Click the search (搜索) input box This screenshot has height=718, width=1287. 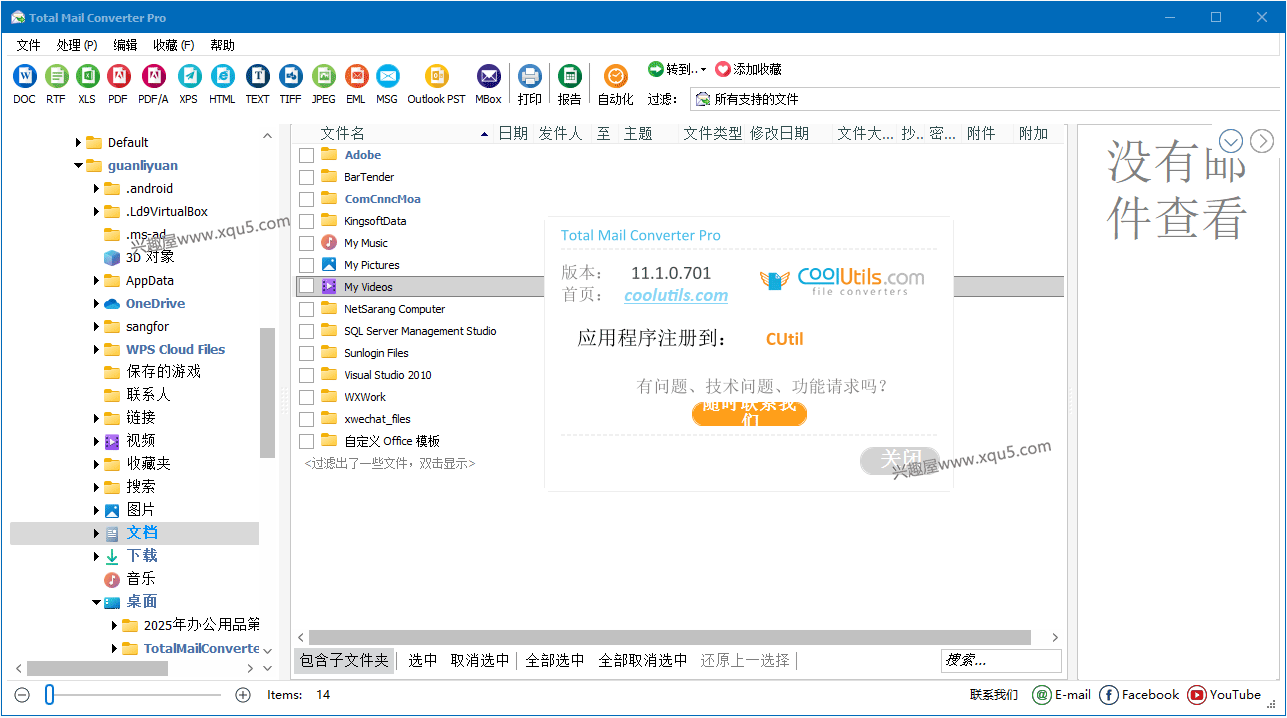(x=1001, y=660)
